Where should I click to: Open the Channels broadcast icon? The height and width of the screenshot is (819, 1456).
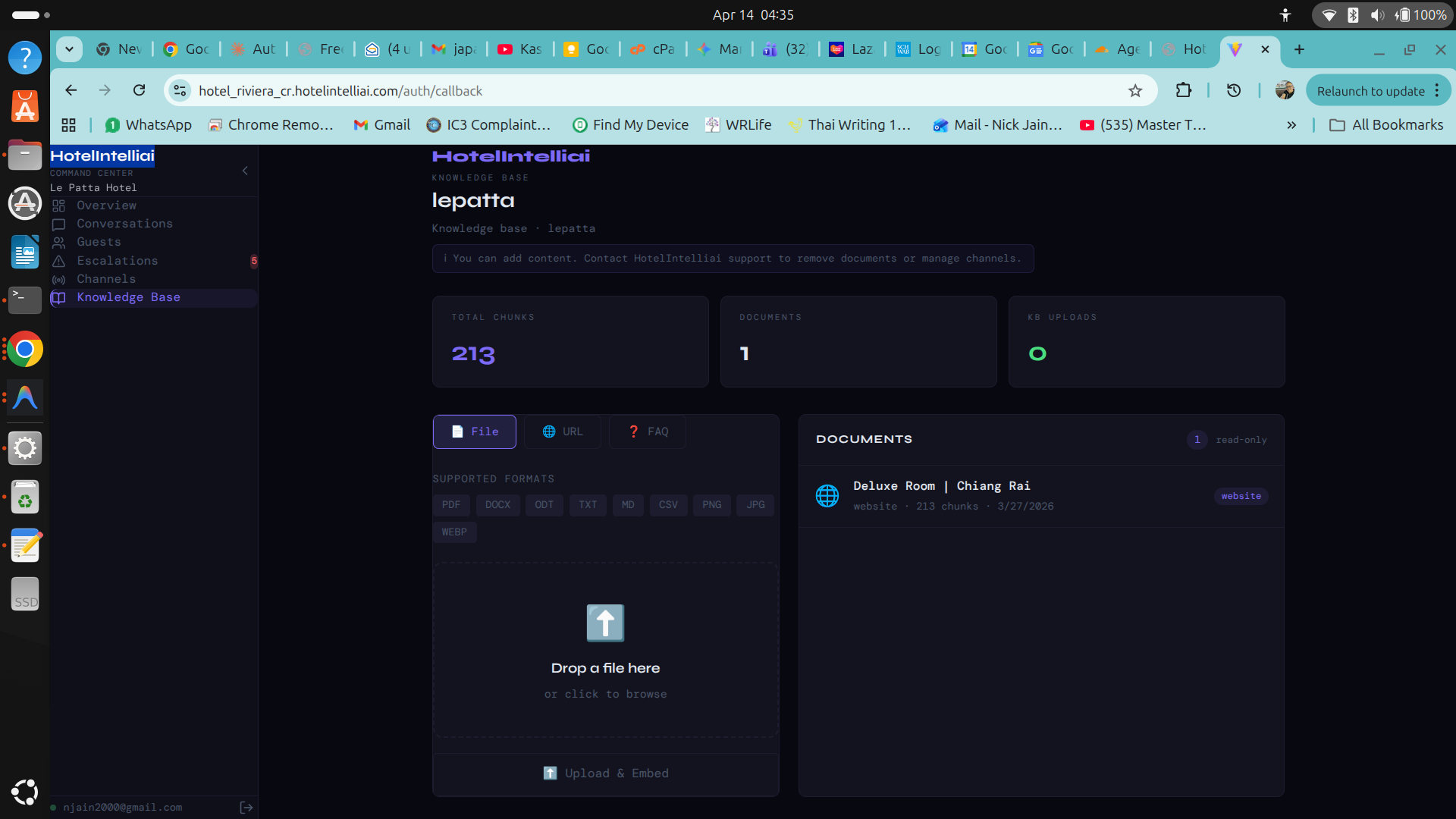[x=59, y=279]
